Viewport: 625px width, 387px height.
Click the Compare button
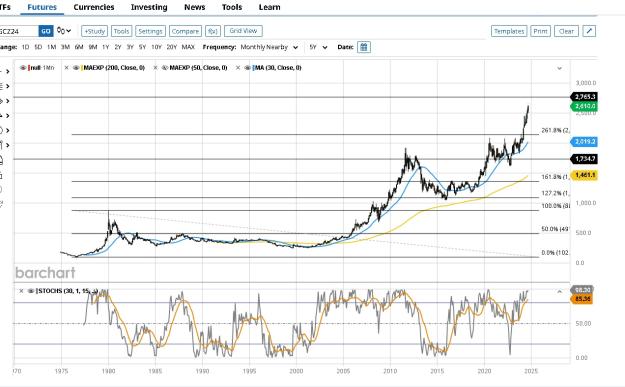click(x=185, y=31)
